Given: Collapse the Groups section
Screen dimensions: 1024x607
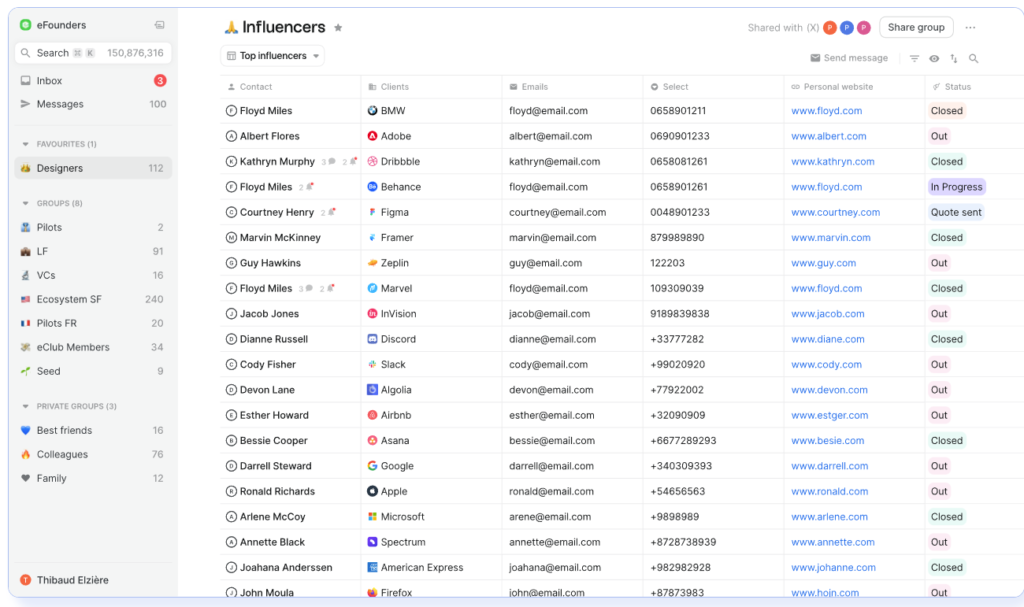Looking at the screenshot, I should (25, 203).
